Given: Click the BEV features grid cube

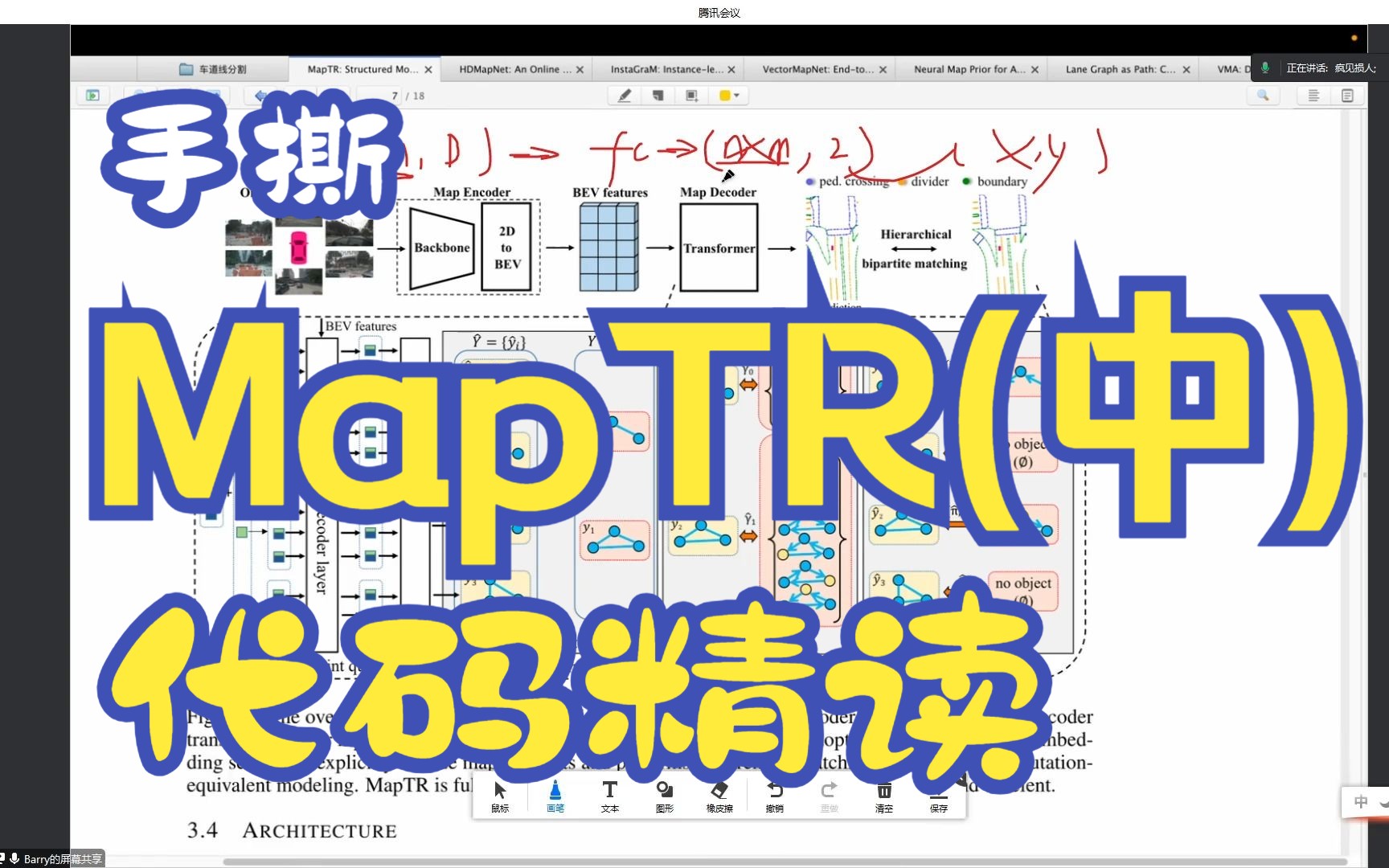Looking at the screenshot, I should pyautogui.click(x=609, y=246).
